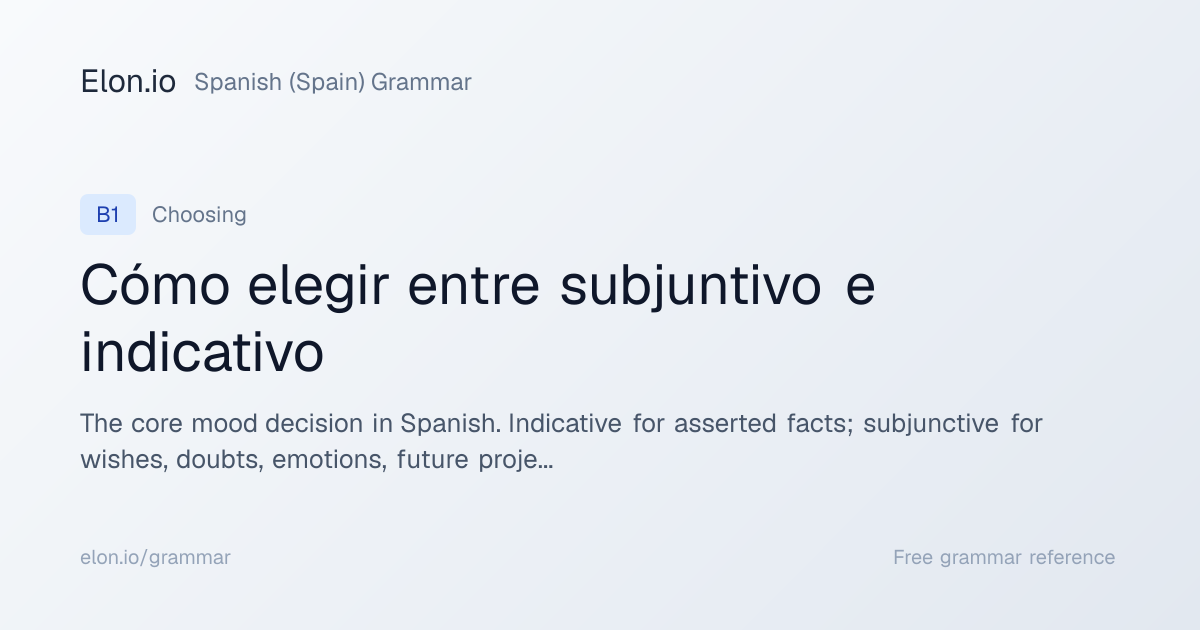
Task: Click the B1 level badge
Action: click(108, 215)
